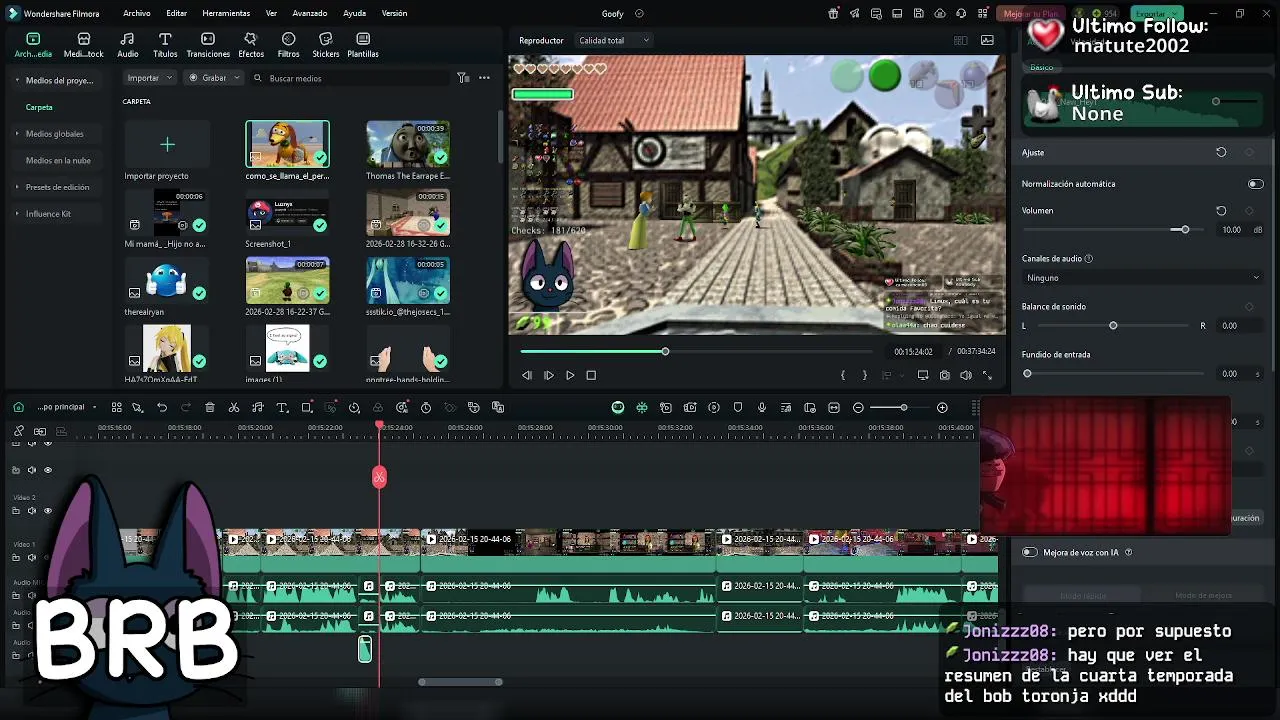The height and width of the screenshot is (720, 1280).
Task: Click the gift icon in title bar
Action: pyautogui.click(x=833, y=13)
